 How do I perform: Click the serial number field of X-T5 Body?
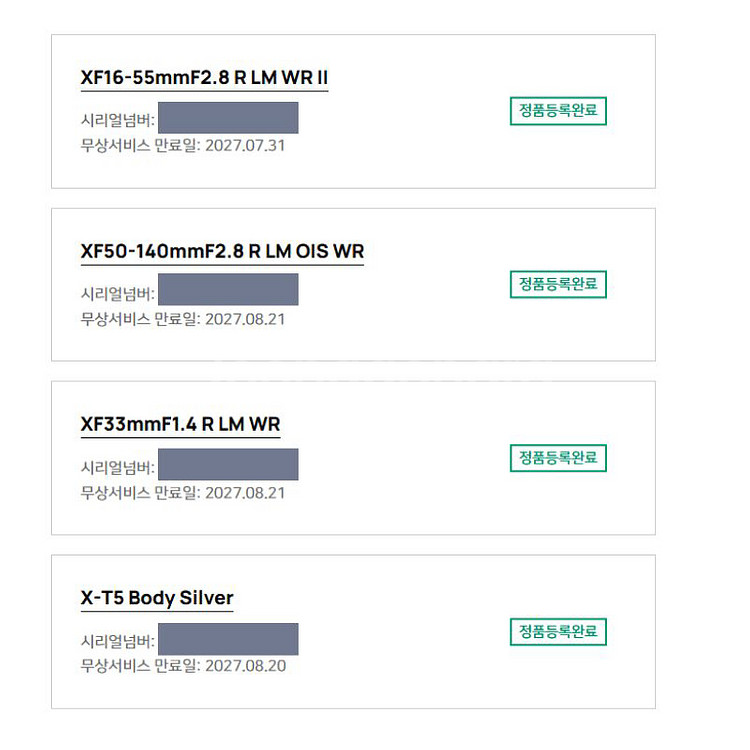tap(228, 639)
